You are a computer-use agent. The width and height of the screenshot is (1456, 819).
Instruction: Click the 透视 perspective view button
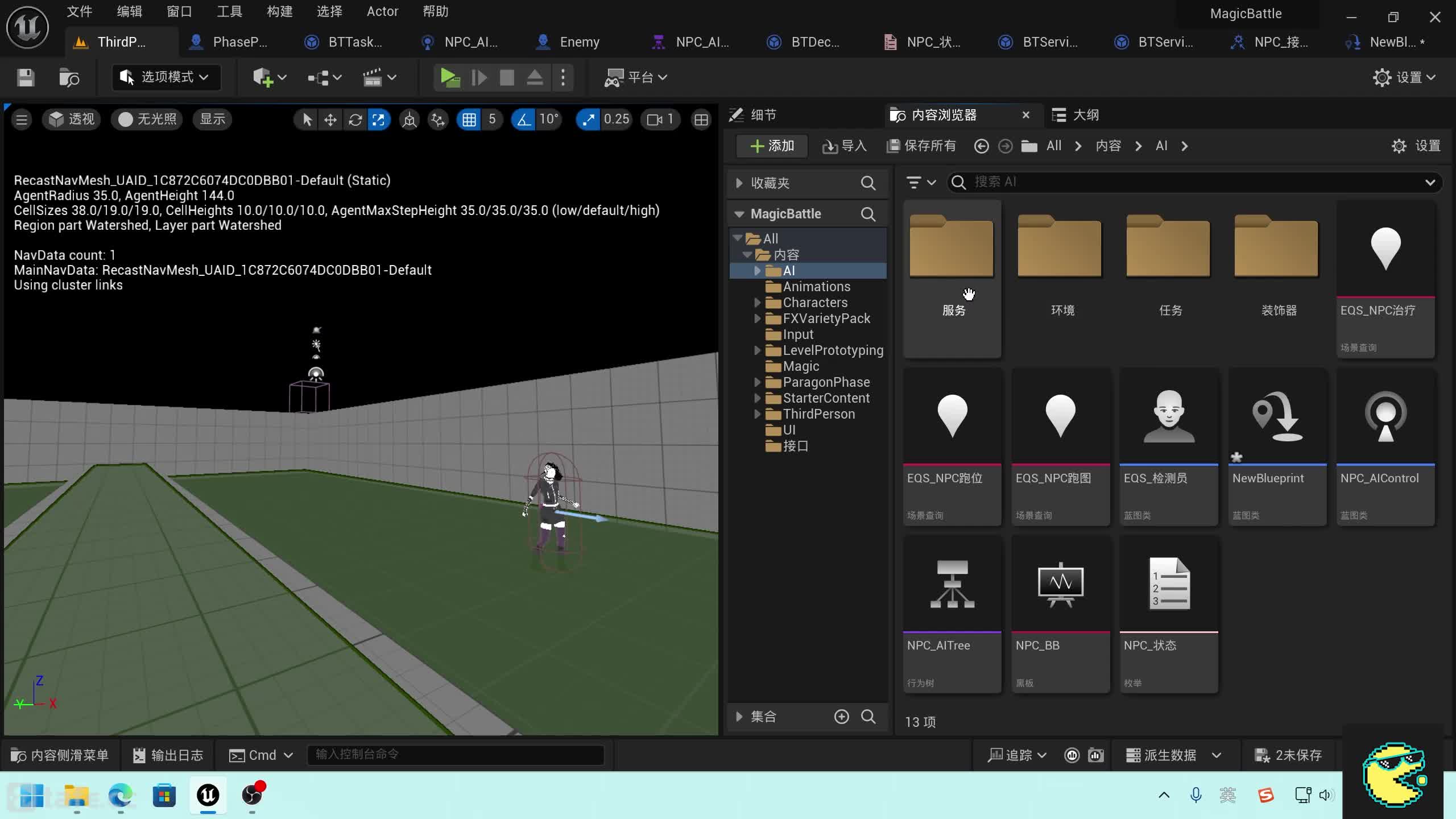(x=72, y=119)
